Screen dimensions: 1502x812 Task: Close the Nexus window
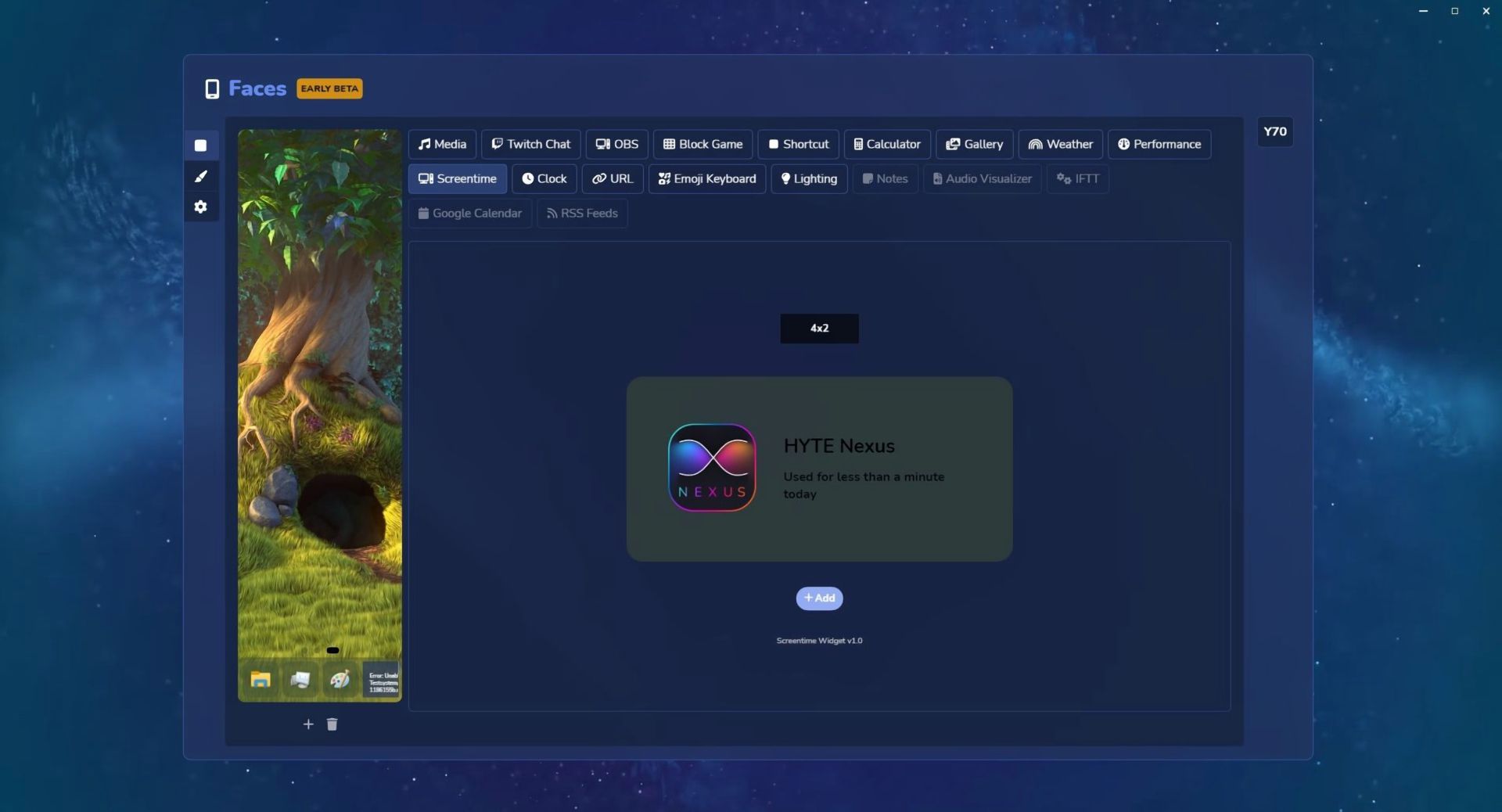click(1486, 11)
